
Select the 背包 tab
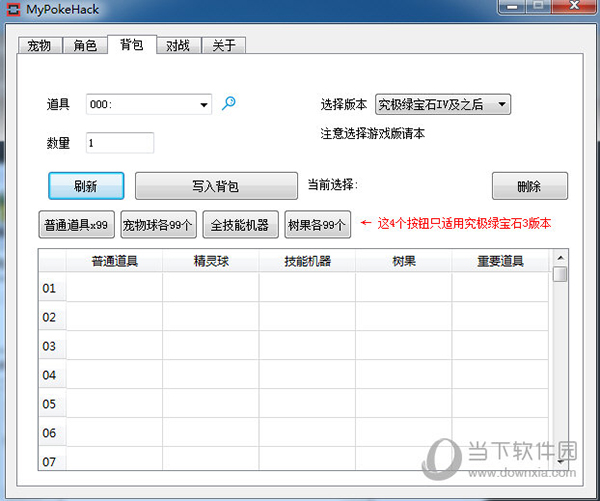tap(132, 45)
